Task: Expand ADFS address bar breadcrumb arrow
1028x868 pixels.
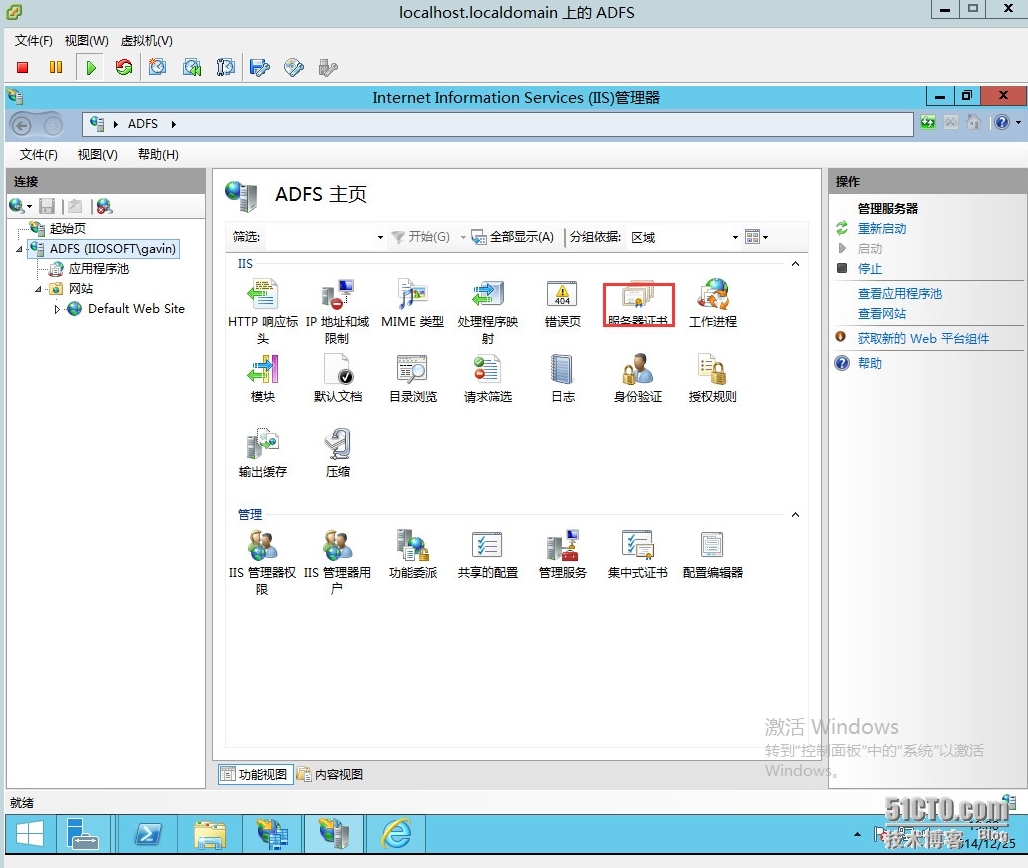Action: [x=174, y=125]
